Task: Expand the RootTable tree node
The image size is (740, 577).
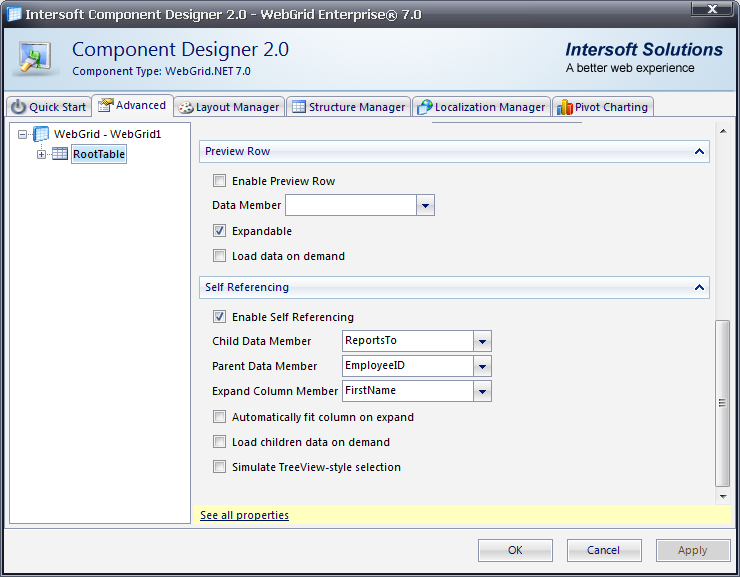Action: (x=42, y=154)
